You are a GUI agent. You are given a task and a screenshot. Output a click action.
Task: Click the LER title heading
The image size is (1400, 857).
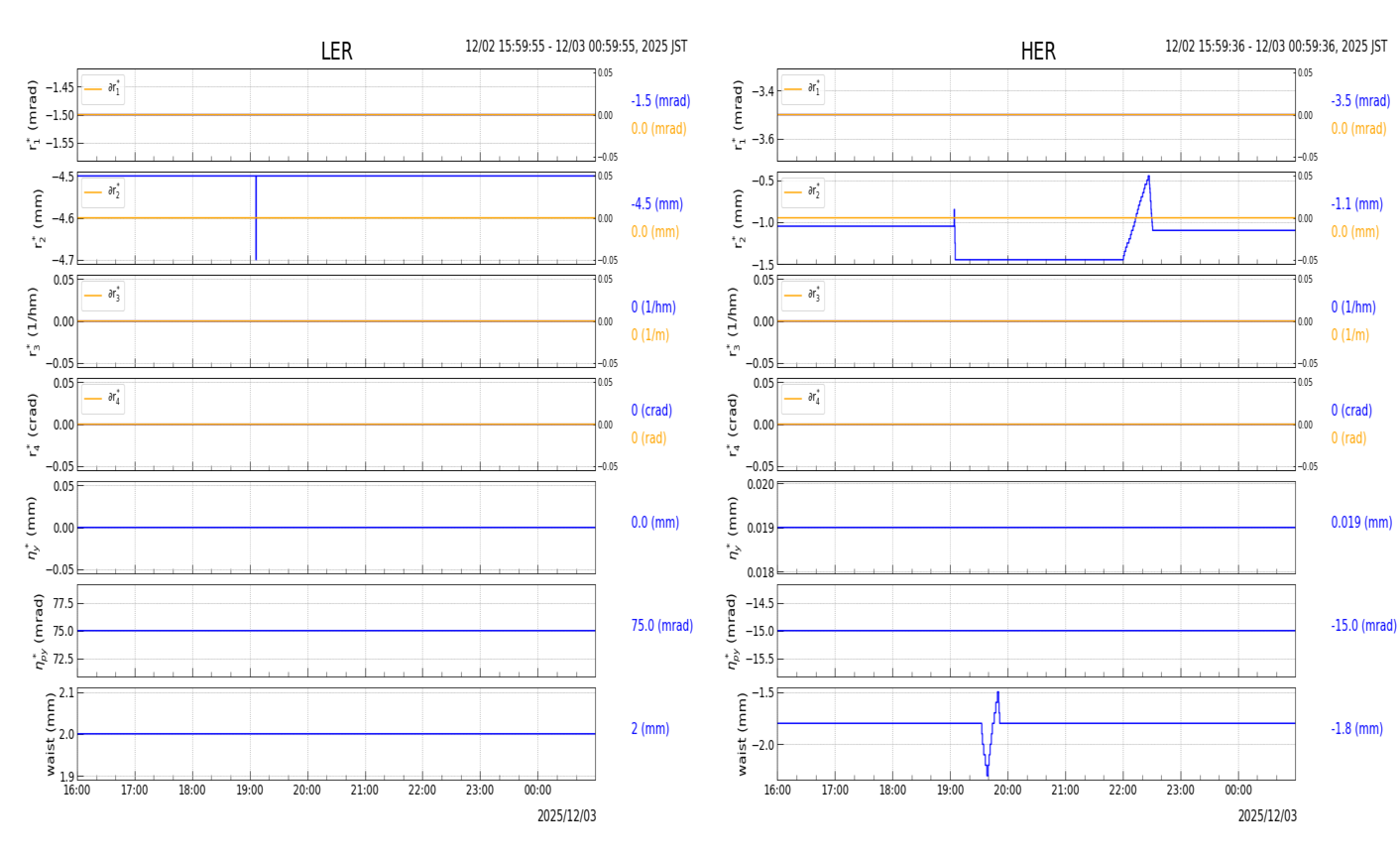(336, 52)
